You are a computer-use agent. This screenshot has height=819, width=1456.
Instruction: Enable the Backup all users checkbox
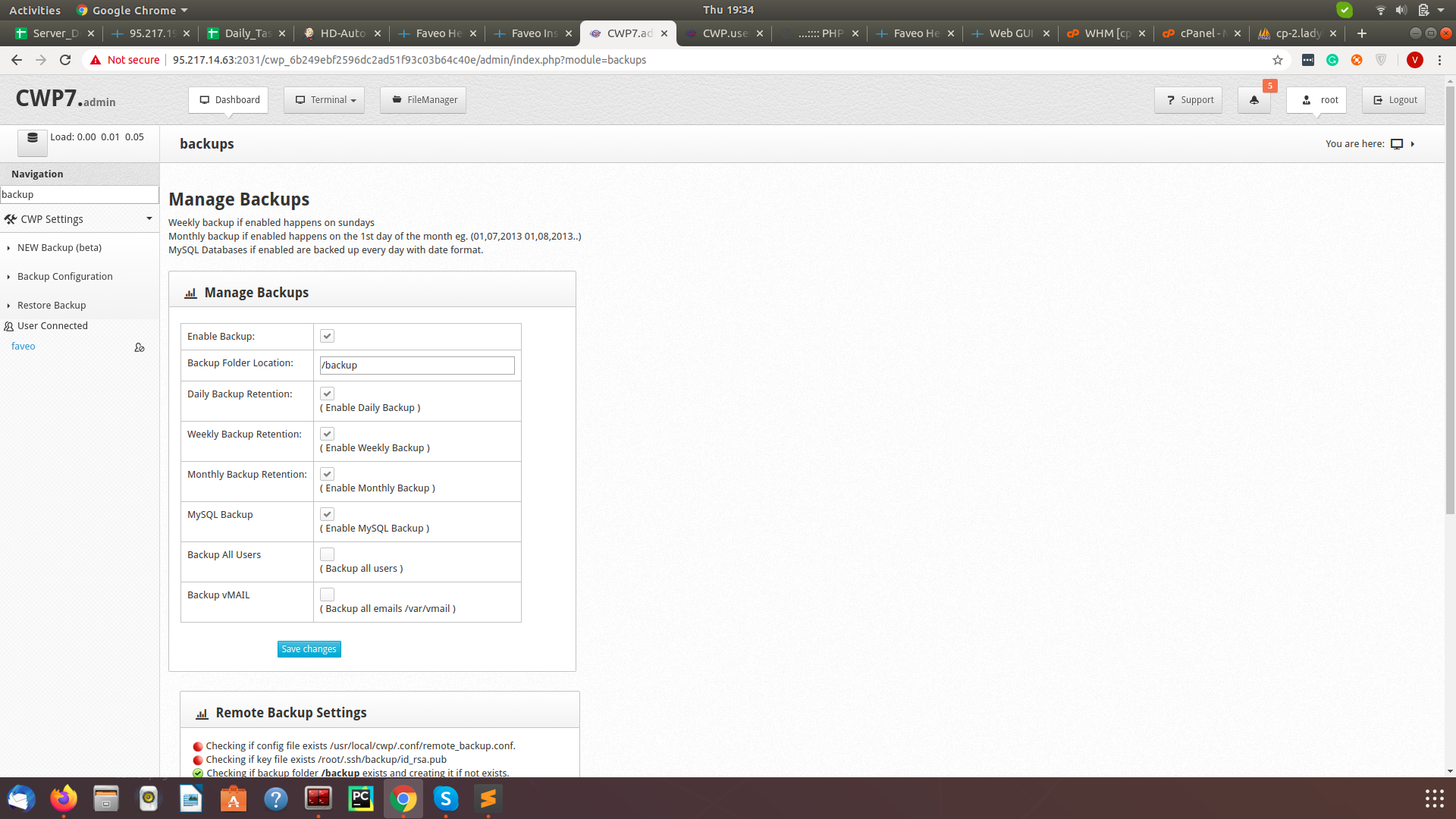point(327,554)
